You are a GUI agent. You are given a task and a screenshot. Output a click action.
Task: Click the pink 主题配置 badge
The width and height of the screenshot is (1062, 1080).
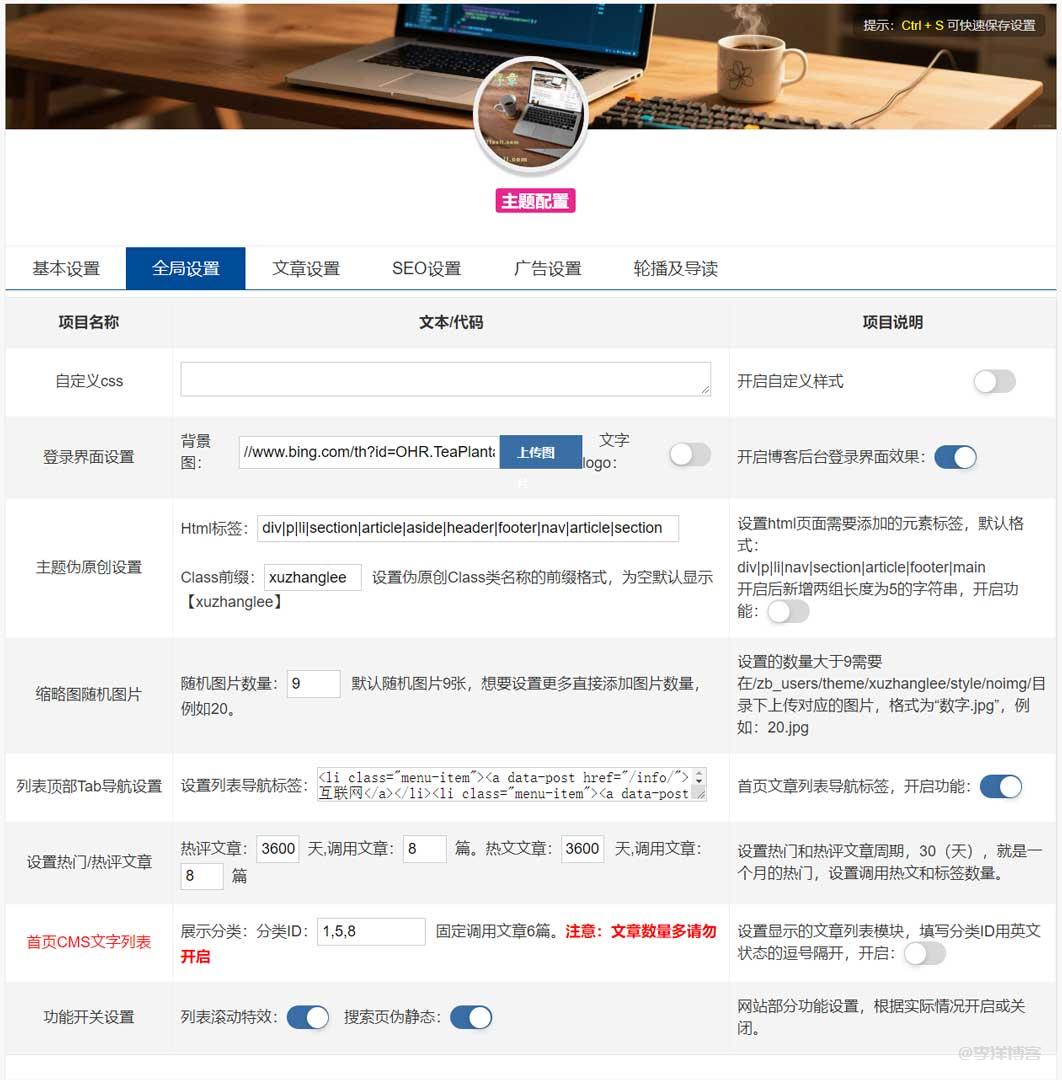(535, 200)
